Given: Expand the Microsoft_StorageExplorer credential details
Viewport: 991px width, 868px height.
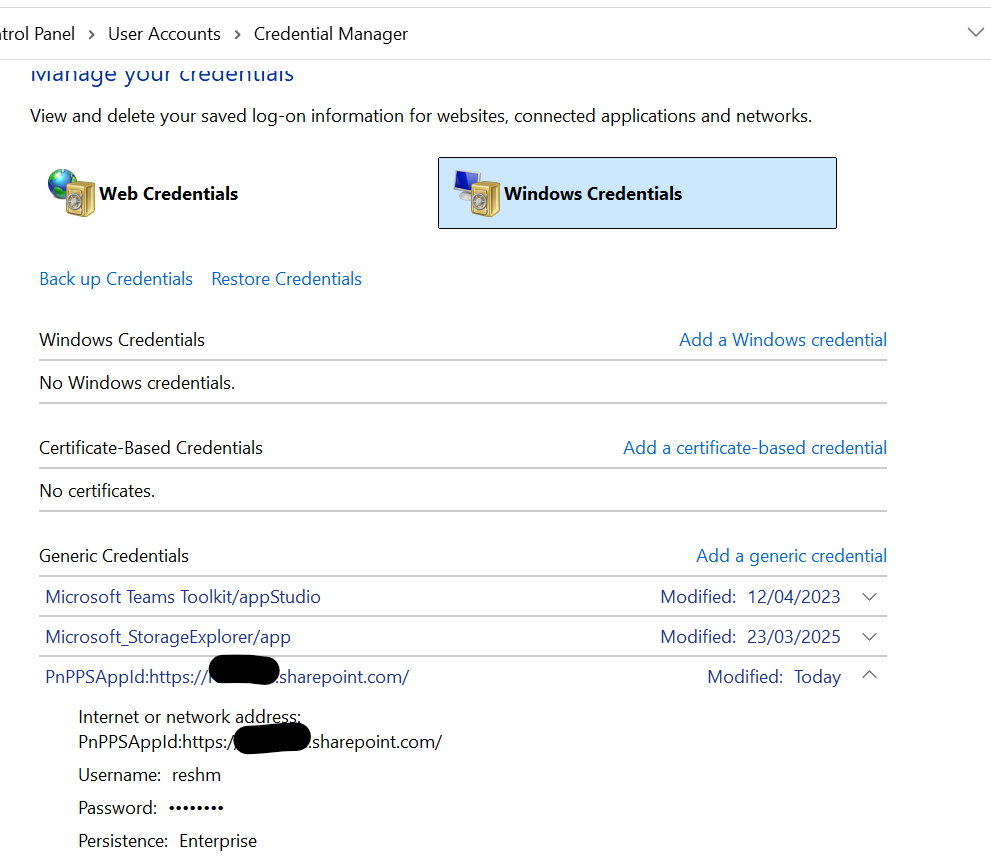Looking at the screenshot, I should tap(869, 636).
